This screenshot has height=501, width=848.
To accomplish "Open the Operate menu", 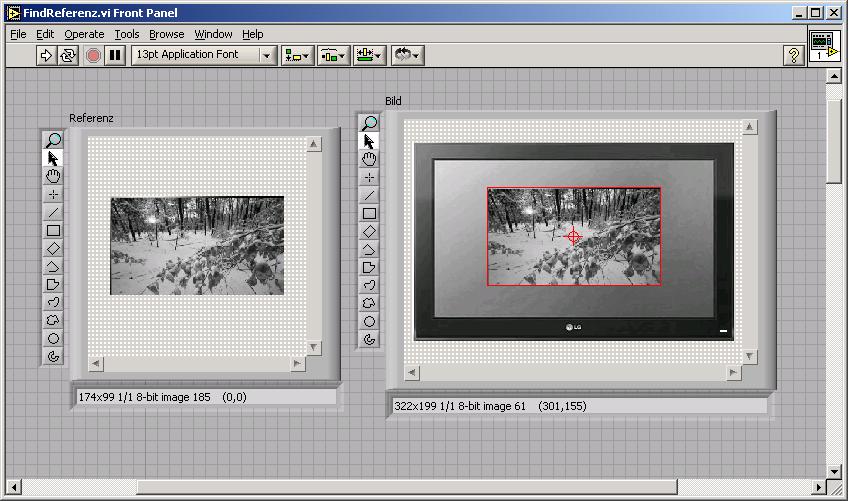I will tap(84, 34).
